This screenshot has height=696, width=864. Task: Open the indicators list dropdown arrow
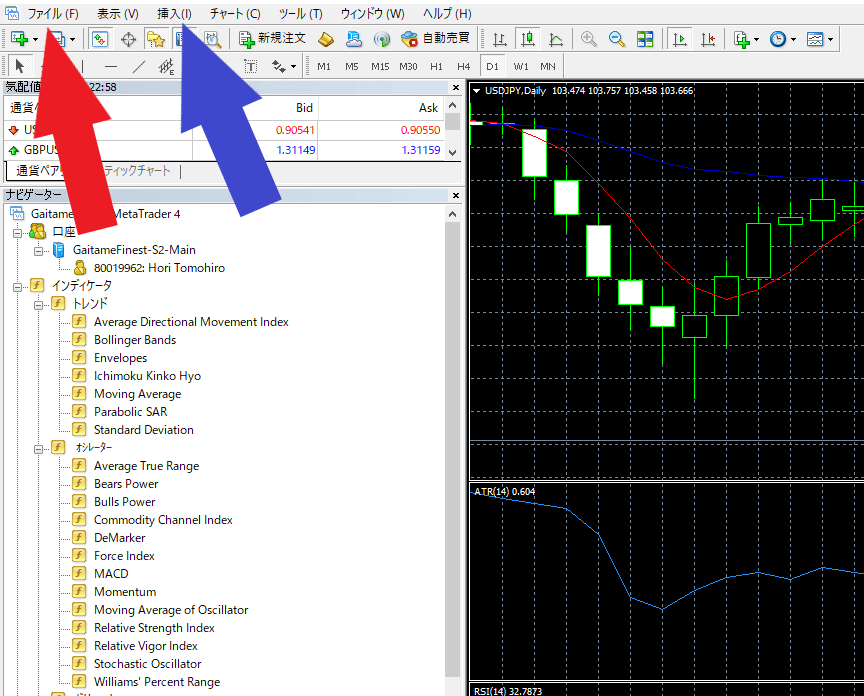coord(756,40)
